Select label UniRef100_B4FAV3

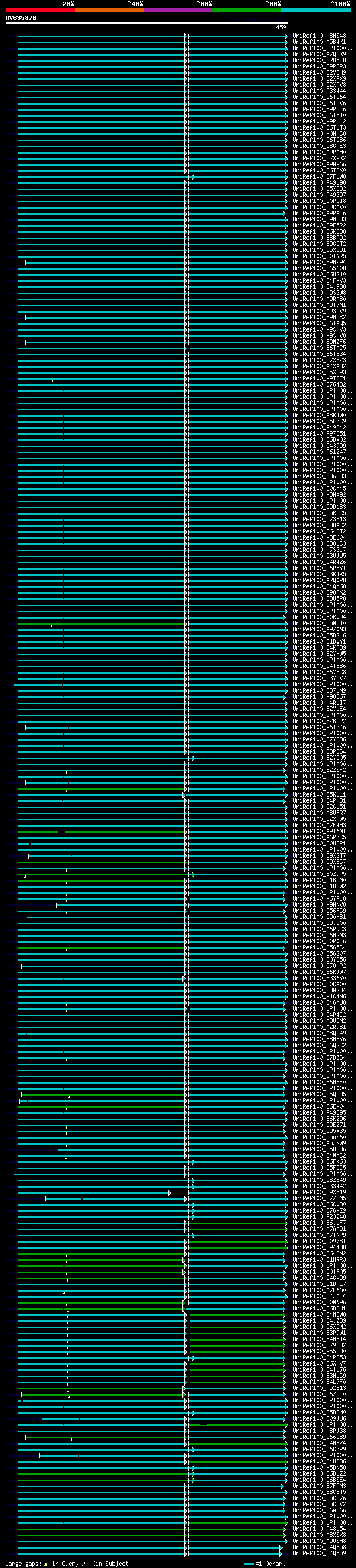[x=319, y=280]
